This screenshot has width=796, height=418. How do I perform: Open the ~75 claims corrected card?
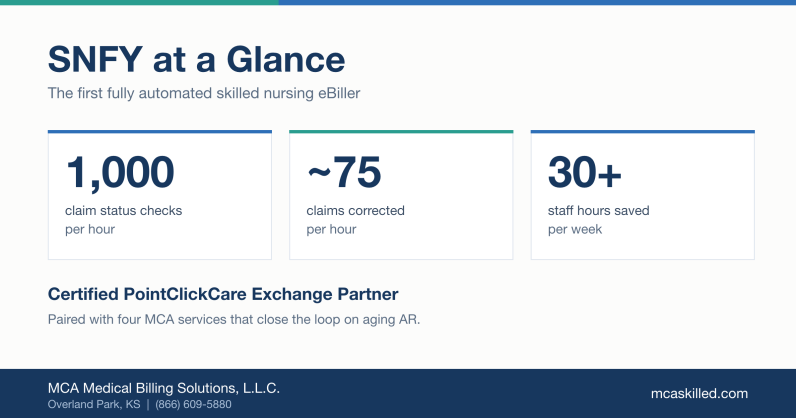401,195
